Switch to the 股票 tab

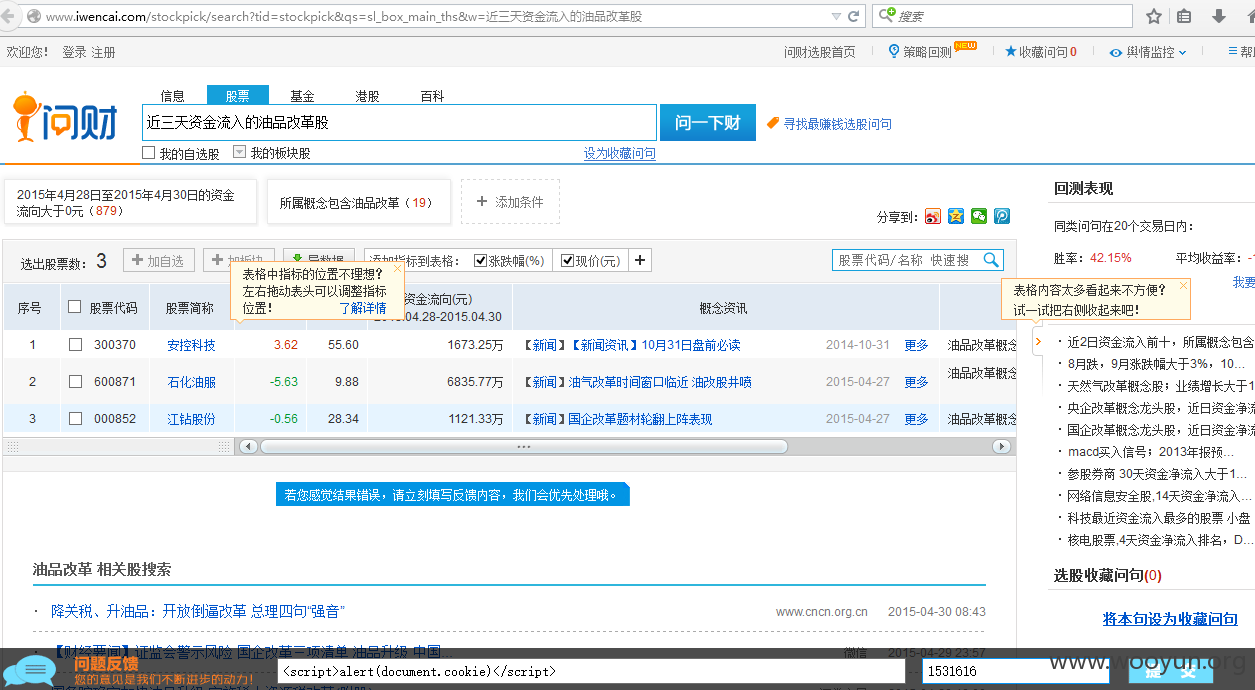[238, 96]
